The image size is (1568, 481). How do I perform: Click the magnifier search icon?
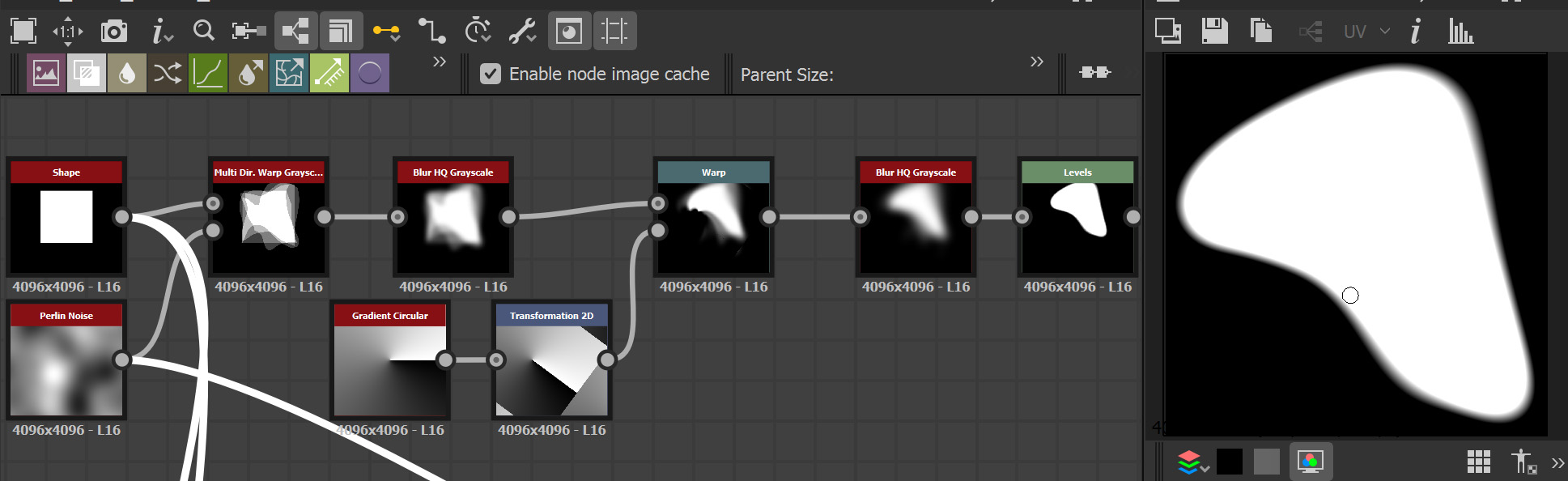click(x=203, y=32)
